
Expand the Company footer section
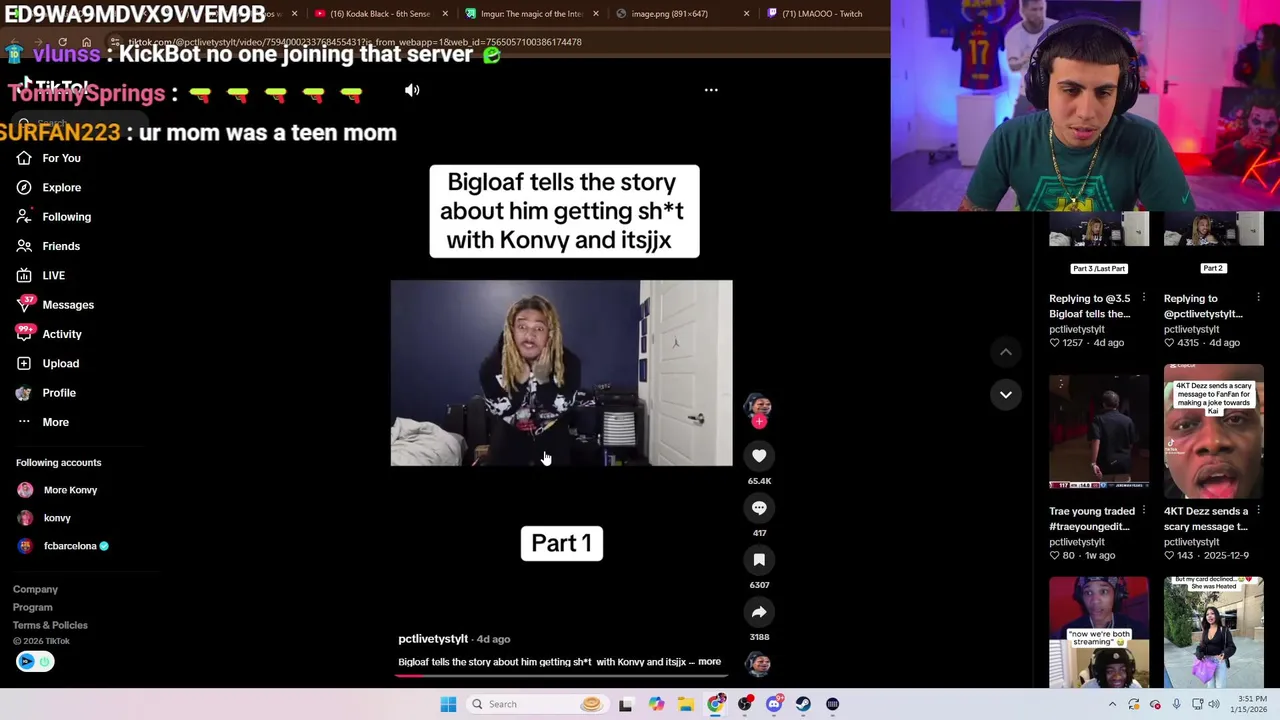point(35,589)
